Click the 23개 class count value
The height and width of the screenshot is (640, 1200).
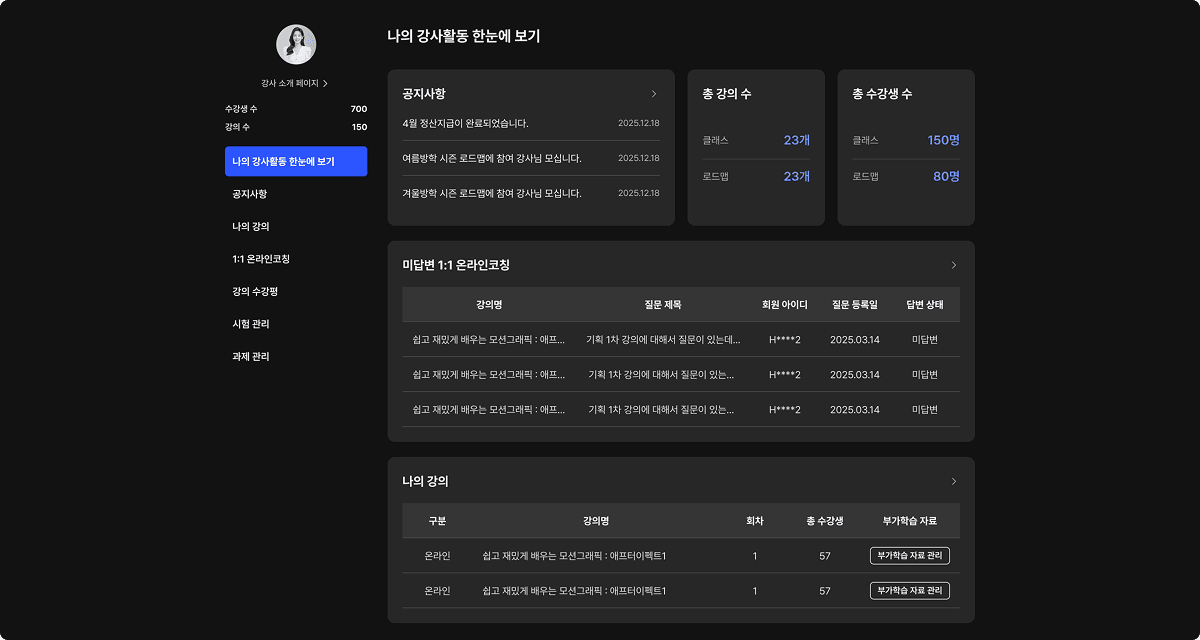pos(796,141)
